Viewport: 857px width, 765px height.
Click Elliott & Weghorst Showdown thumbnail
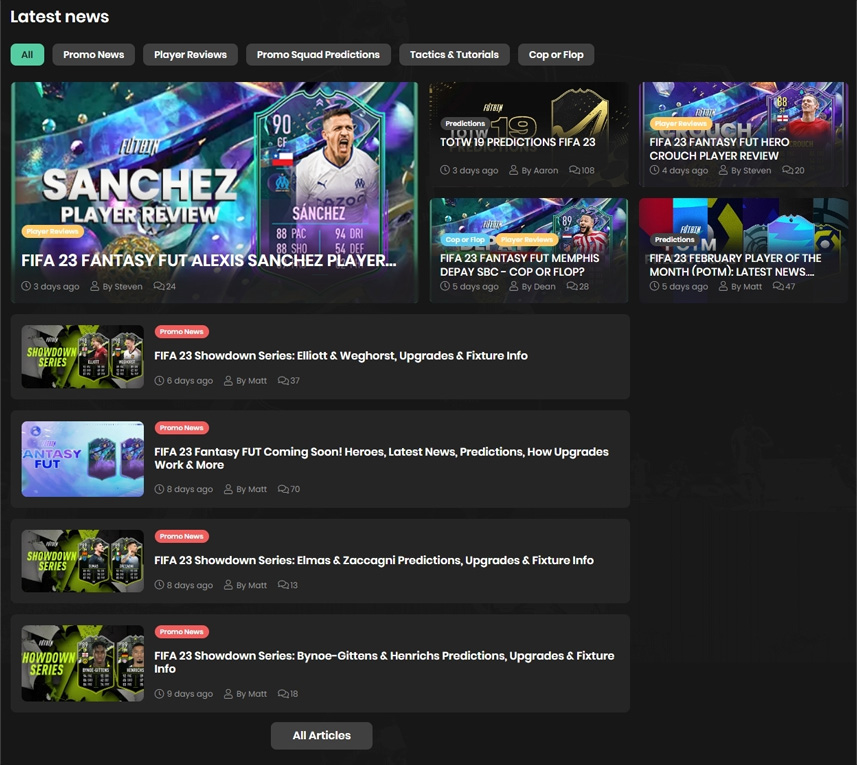click(83, 357)
